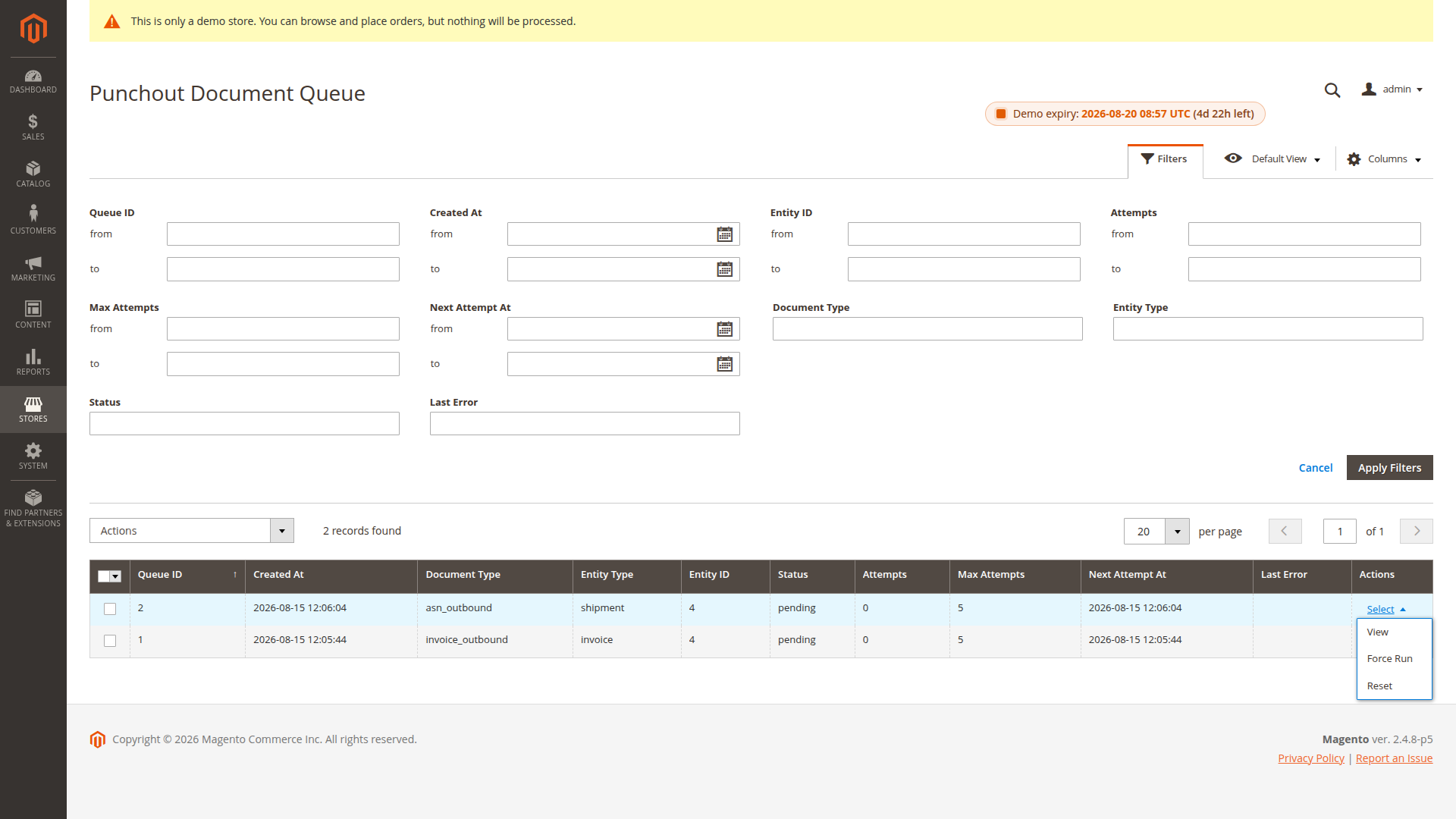
Task: Focus the Document Type filter field
Action: pos(927,329)
